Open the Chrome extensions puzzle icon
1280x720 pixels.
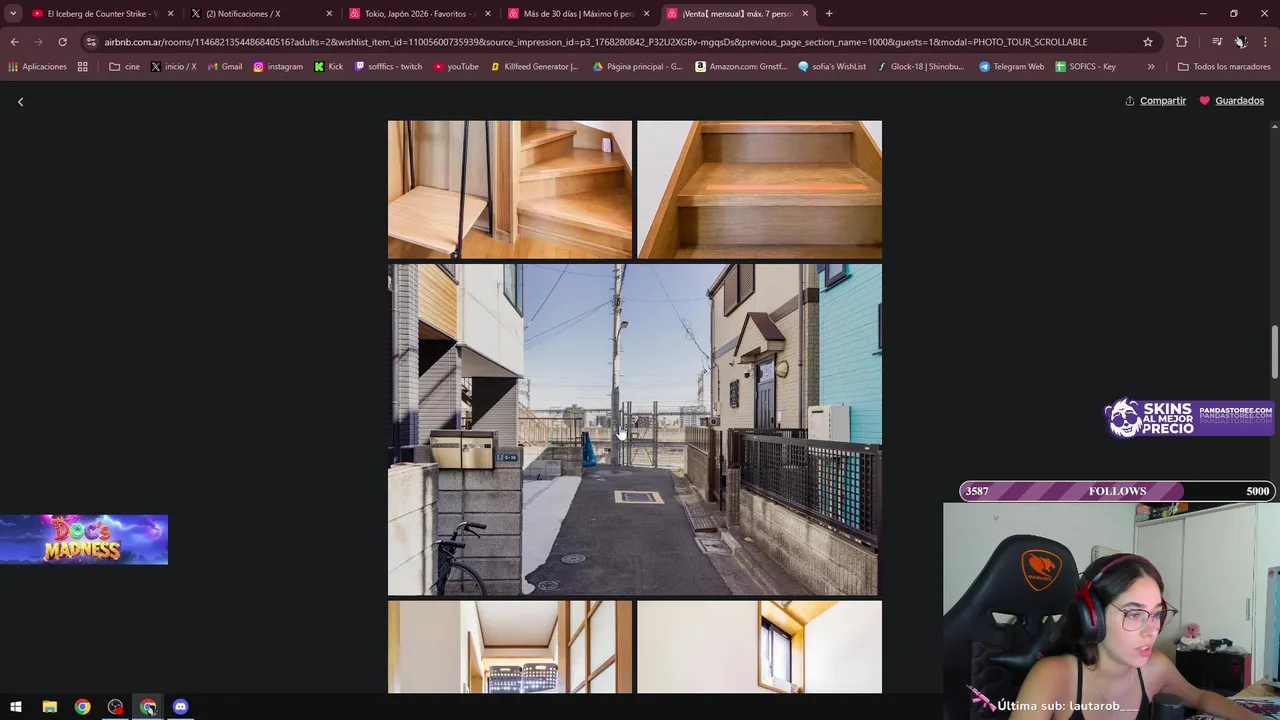tap(1182, 42)
